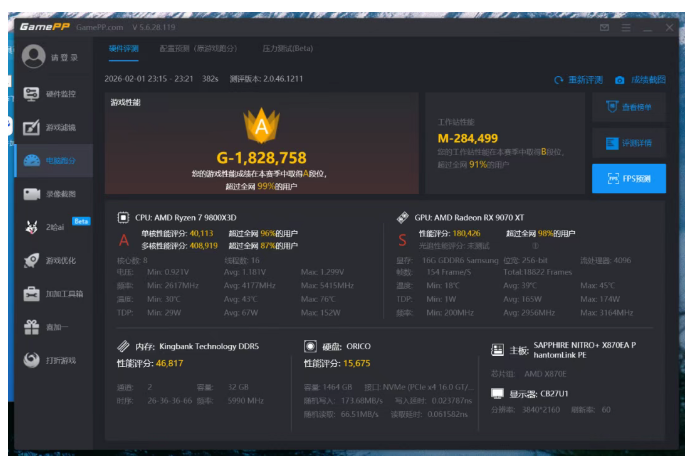Click the blue FPS预测 button
The image size is (688, 467).
point(629,179)
